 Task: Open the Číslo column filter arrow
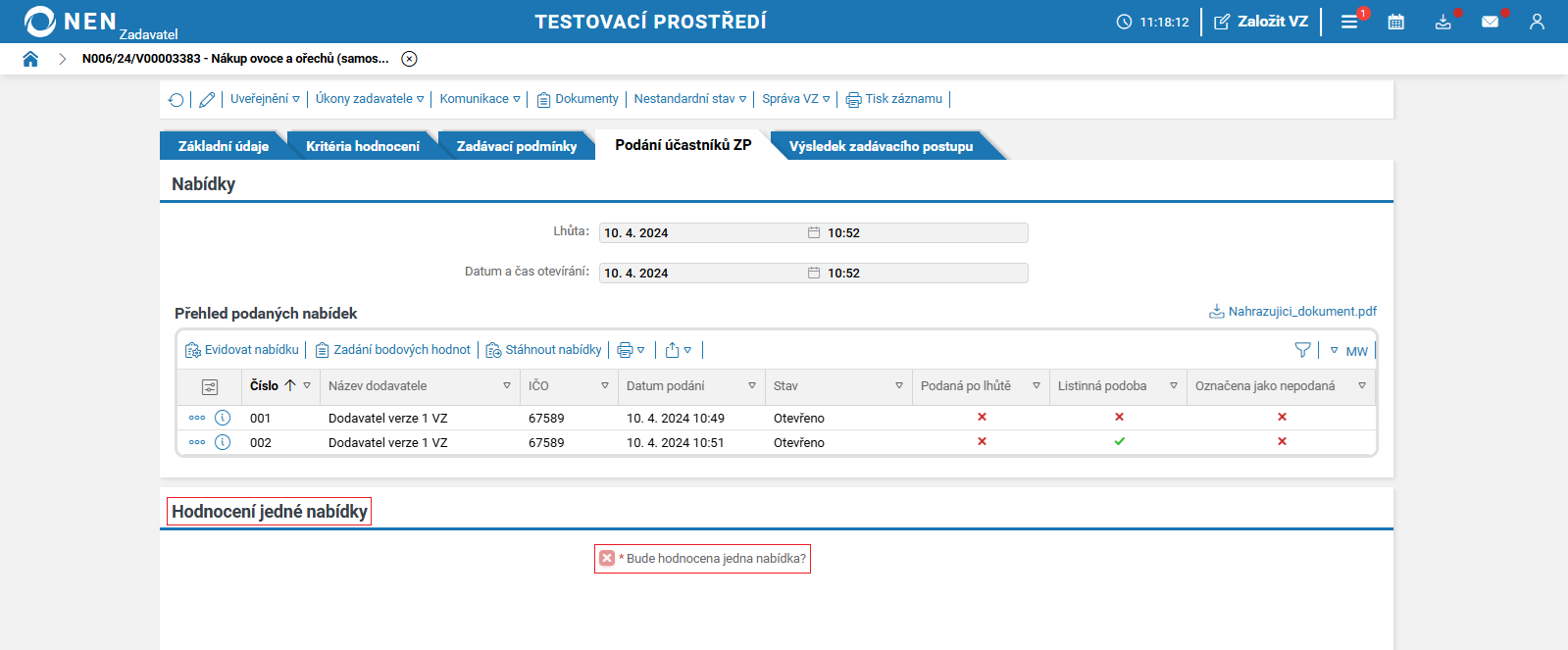pyautogui.click(x=307, y=385)
